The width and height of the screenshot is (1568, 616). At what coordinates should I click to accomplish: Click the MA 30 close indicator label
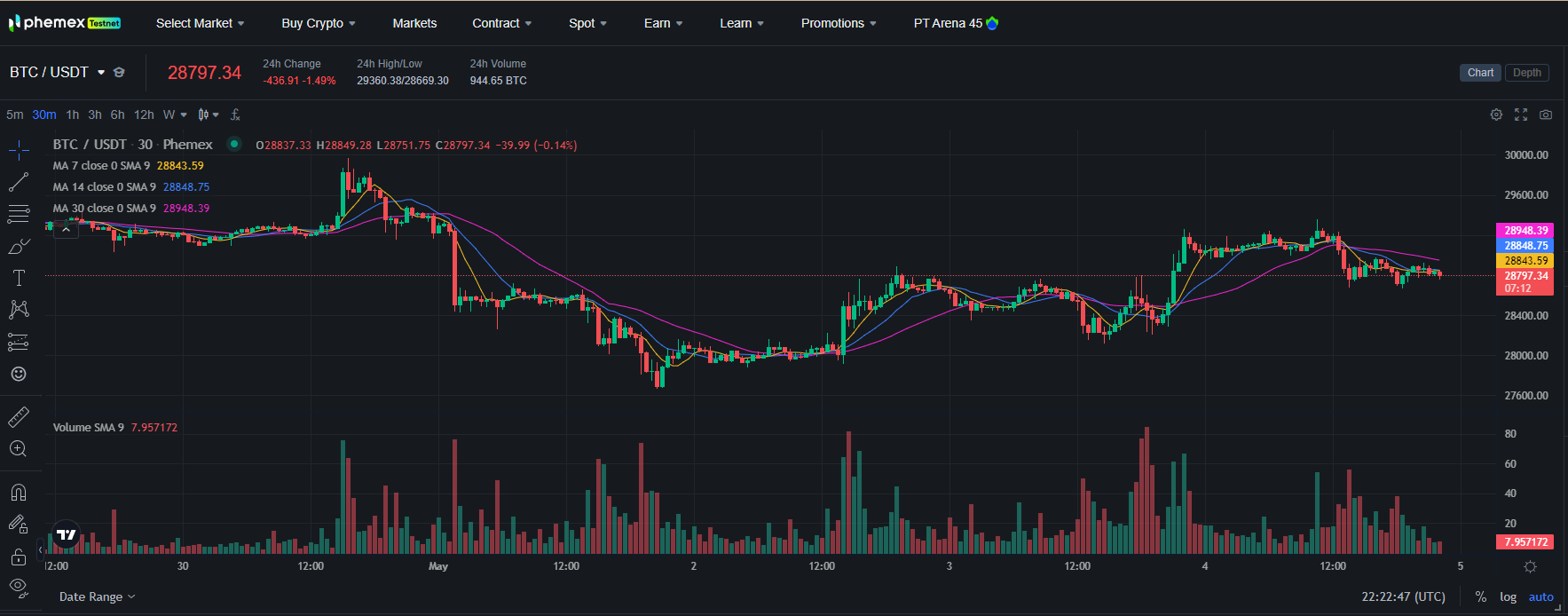[x=104, y=208]
